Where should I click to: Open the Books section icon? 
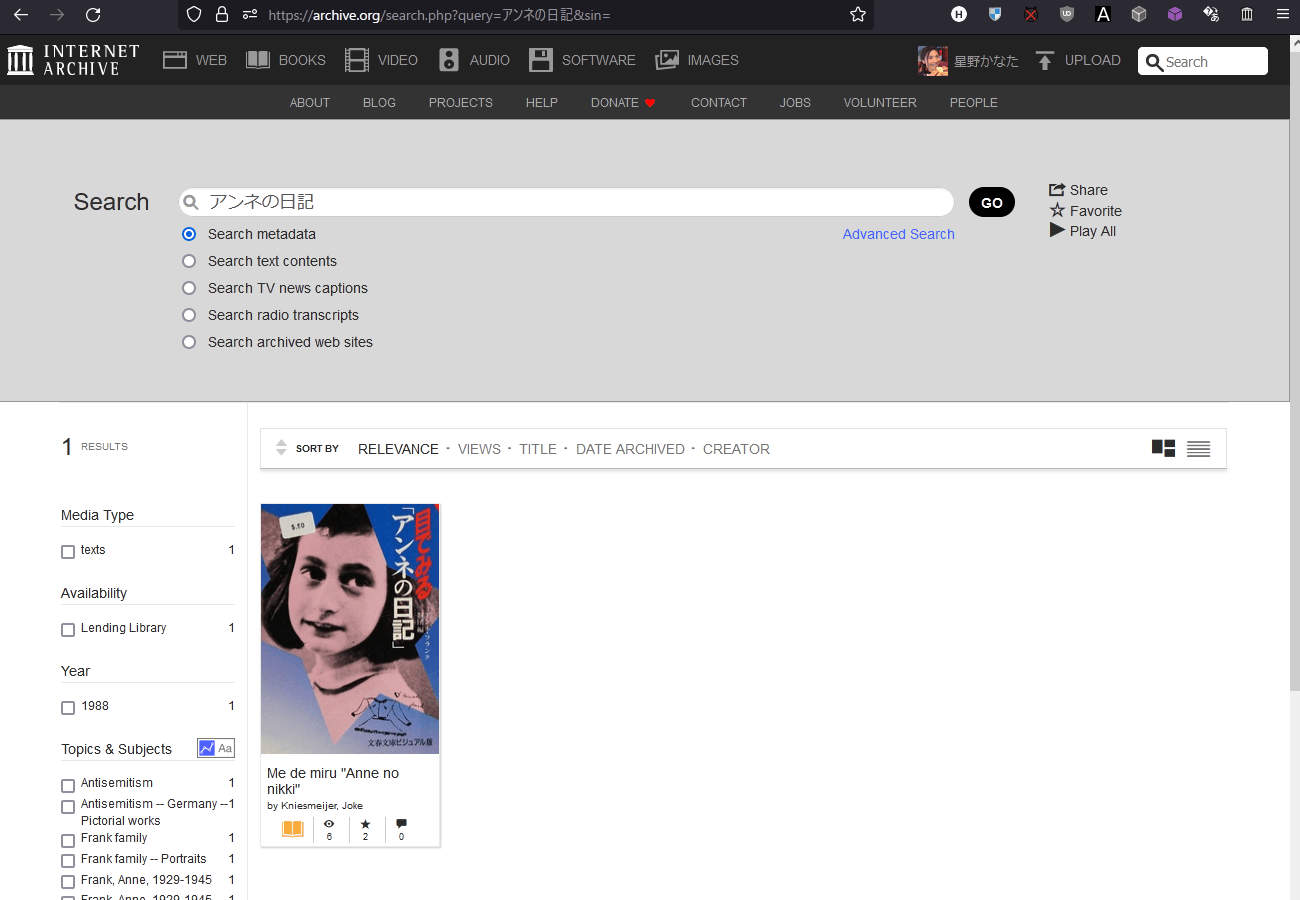coord(258,60)
